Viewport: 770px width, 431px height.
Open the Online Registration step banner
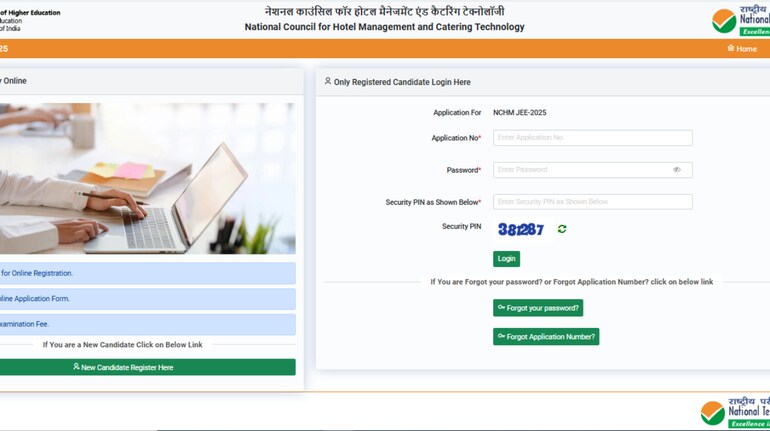tap(147, 273)
